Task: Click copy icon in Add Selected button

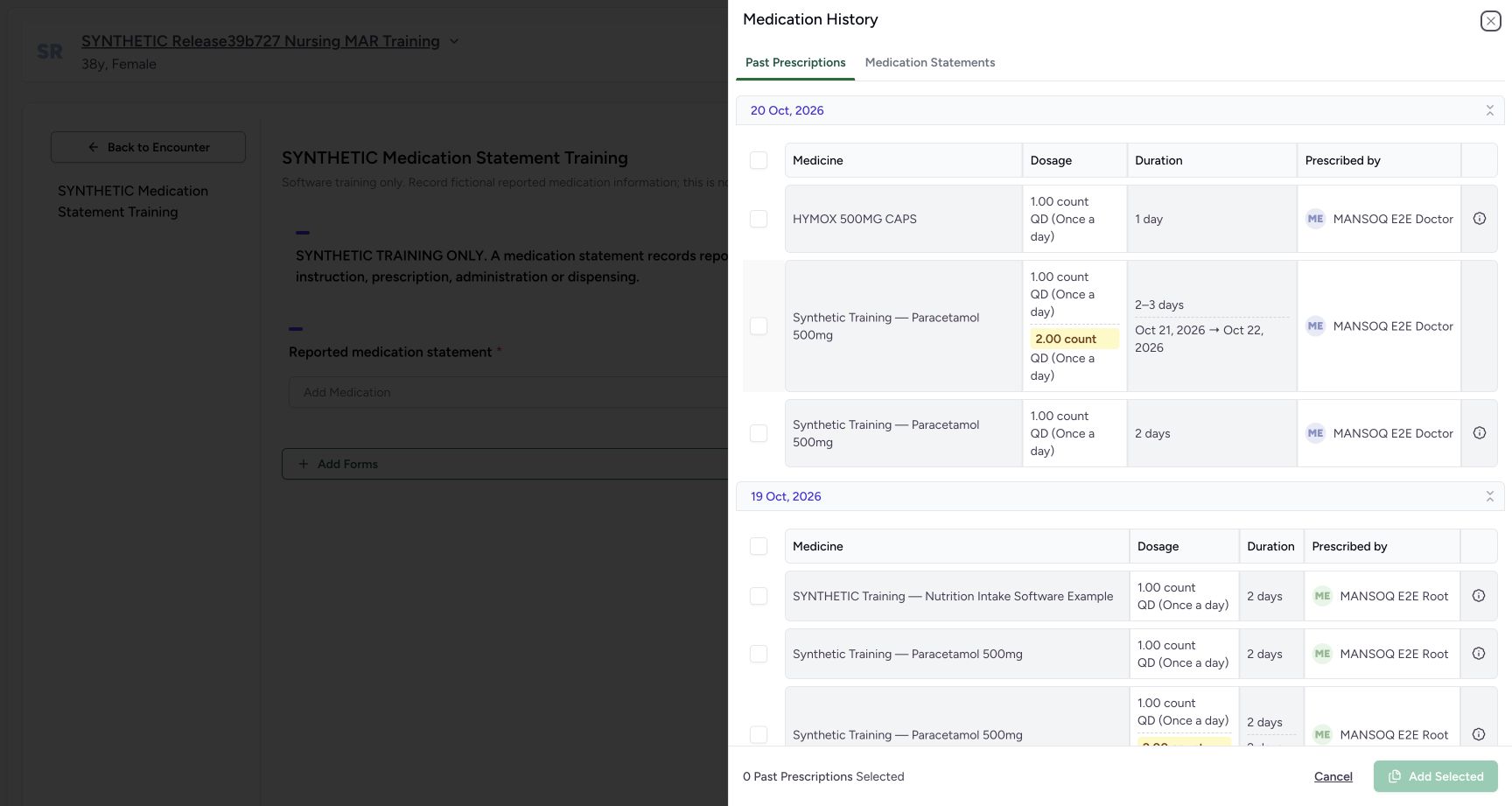Action: [x=1395, y=776]
